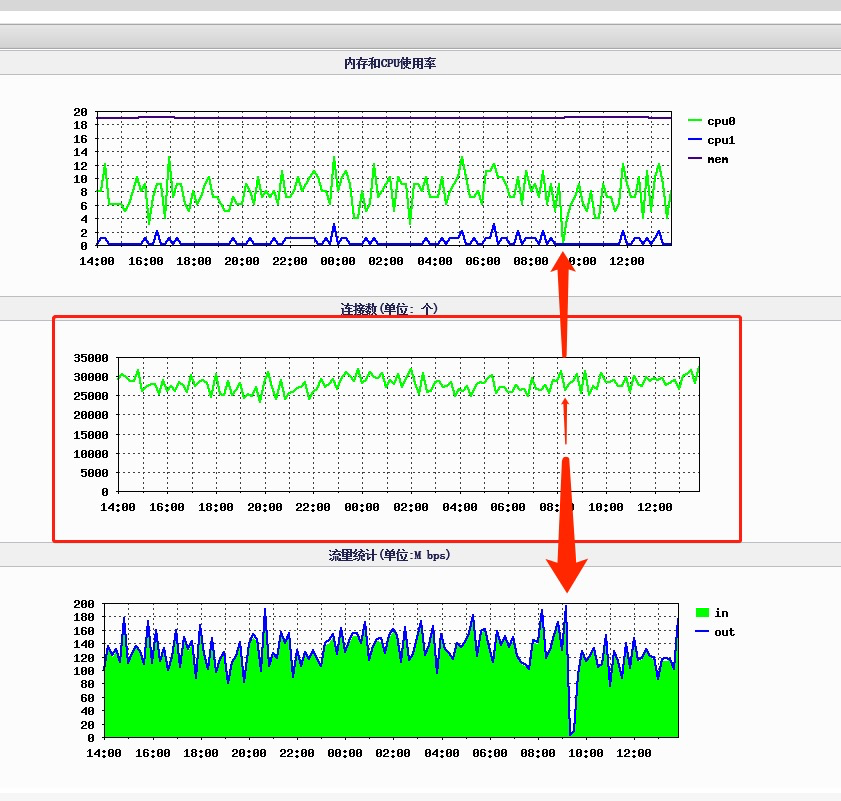The width and height of the screenshot is (841, 801).
Task: Click the 'out' legend line marker
Action: pos(702,631)
